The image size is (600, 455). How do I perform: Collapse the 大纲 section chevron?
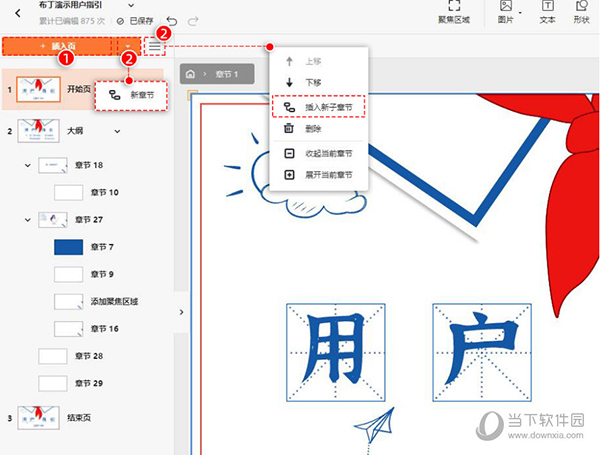[117, 130]
